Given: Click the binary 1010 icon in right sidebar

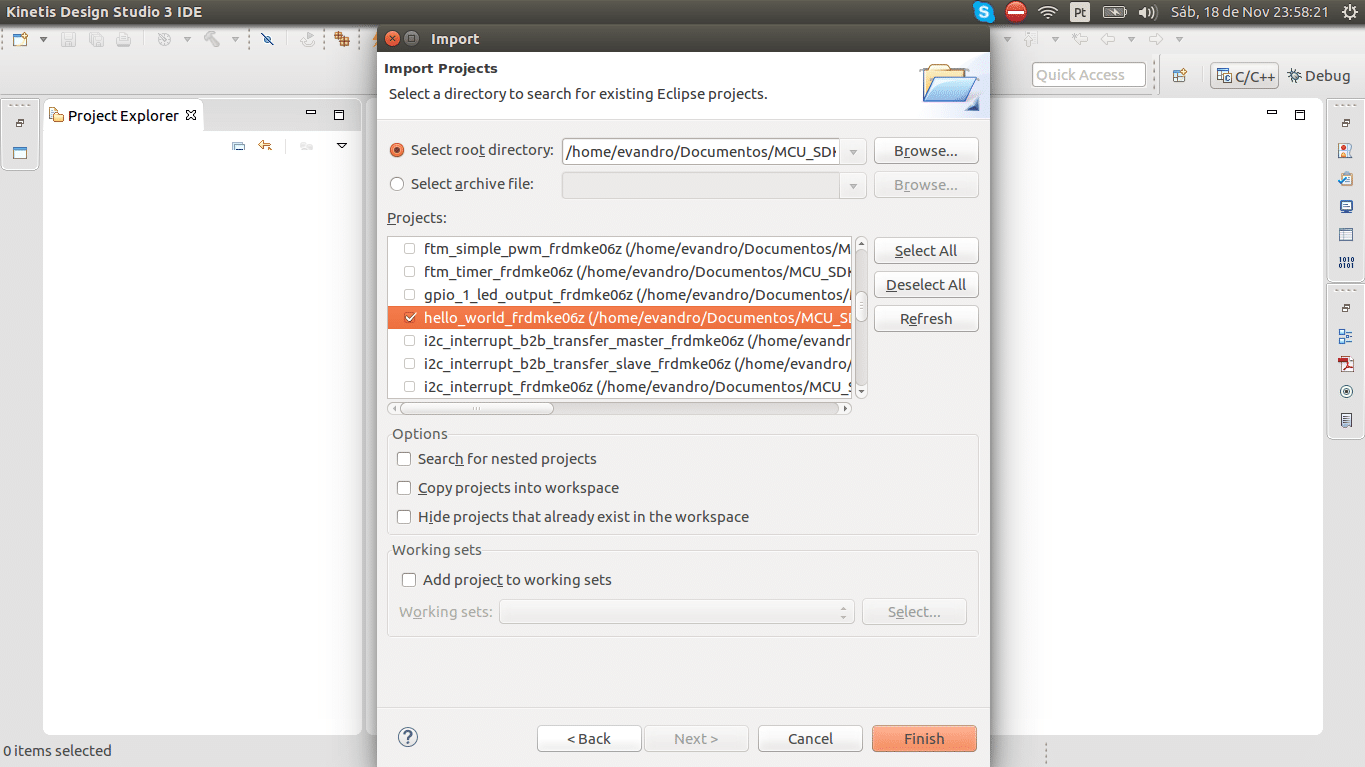Looking at the screenshot, I should pos(1346,263).
